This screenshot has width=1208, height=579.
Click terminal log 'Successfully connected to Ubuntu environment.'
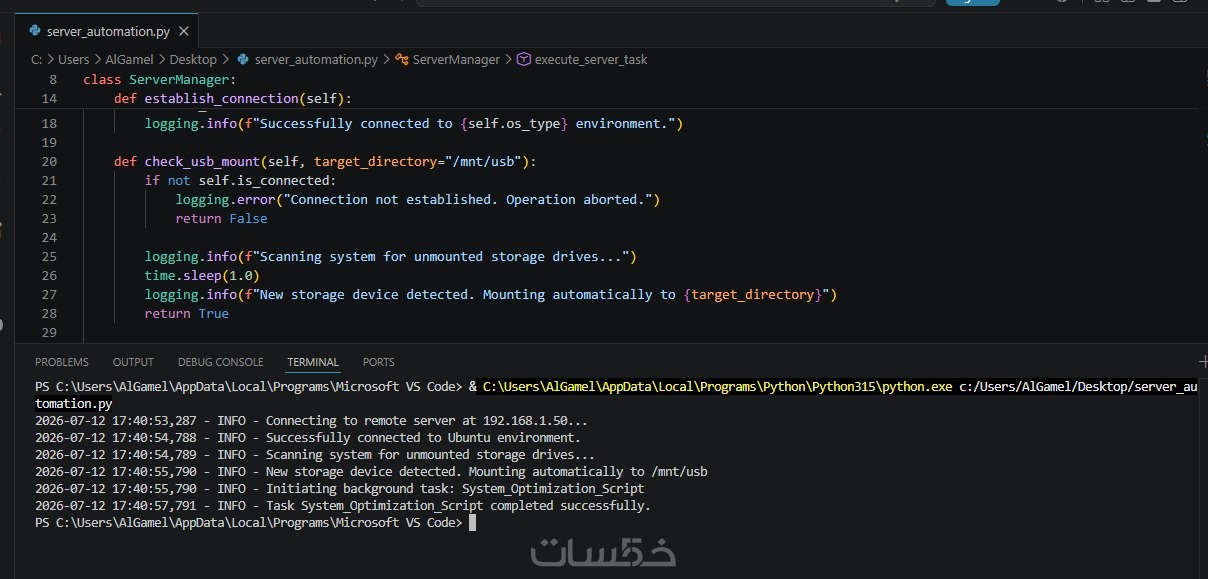(x=423, y=438)
